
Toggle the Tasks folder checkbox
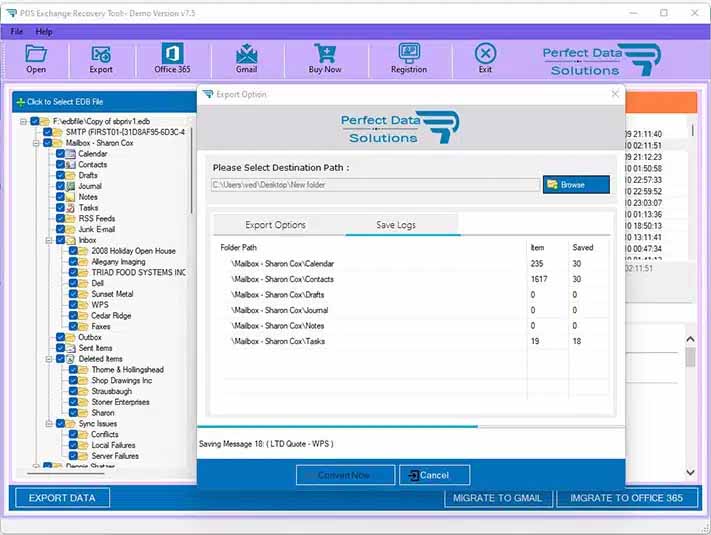click(x=60, y=208)
